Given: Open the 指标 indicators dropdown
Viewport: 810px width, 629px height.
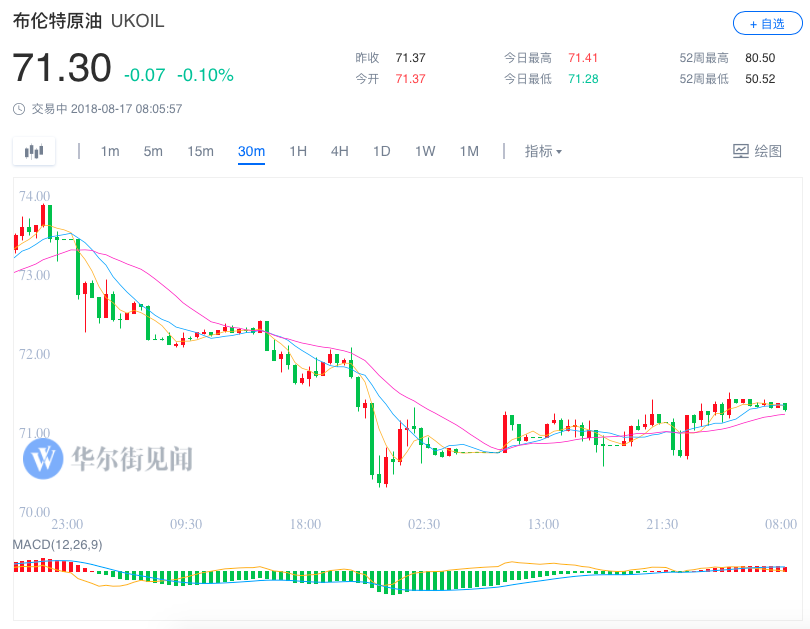Looking at the screenshot, I should pyautogui.click(x=543, y=151).
